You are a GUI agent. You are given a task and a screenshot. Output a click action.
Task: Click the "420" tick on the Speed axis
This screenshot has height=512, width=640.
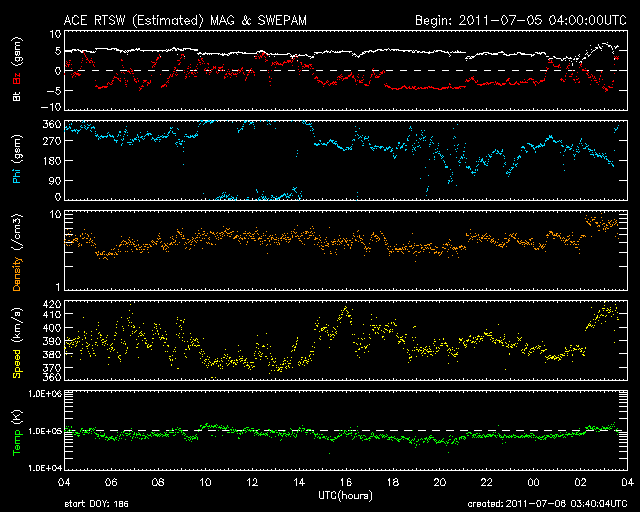point(52,304)
